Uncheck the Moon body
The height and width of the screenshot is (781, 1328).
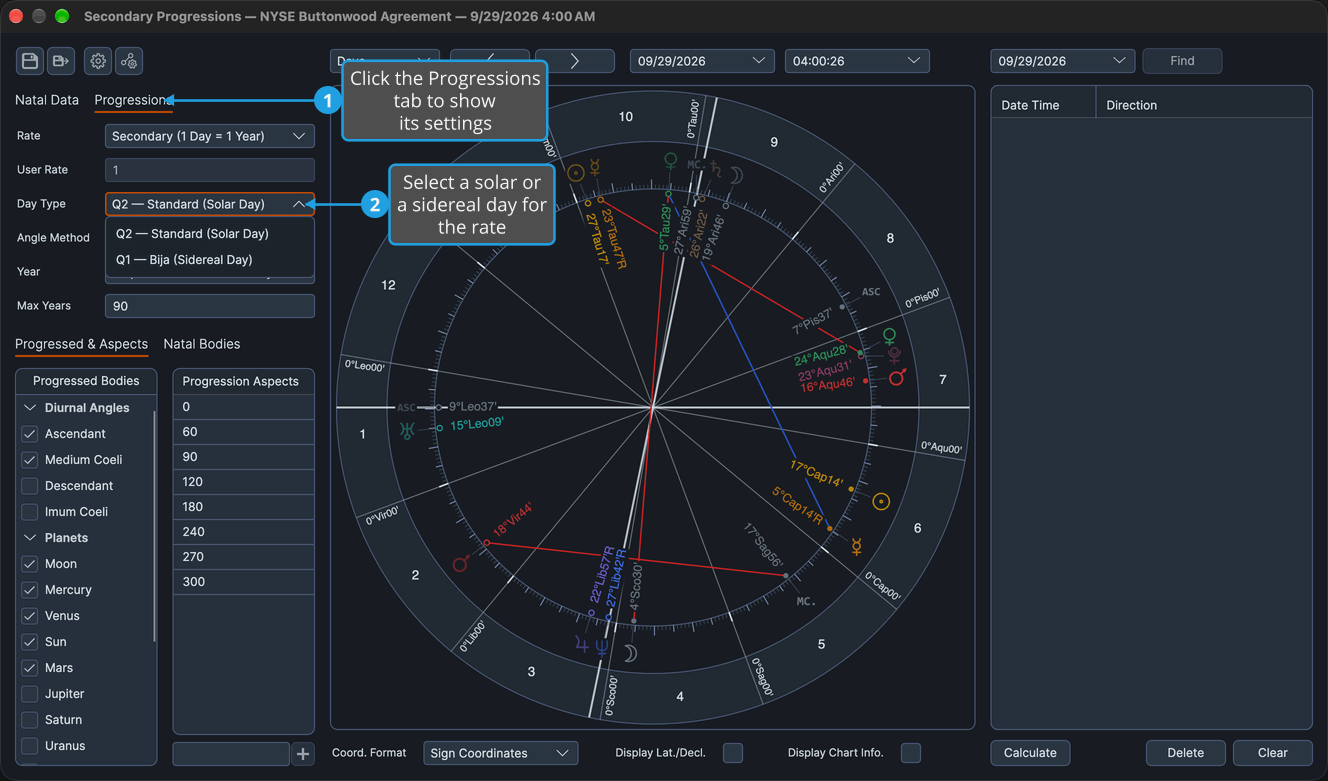tap(30, 564)
